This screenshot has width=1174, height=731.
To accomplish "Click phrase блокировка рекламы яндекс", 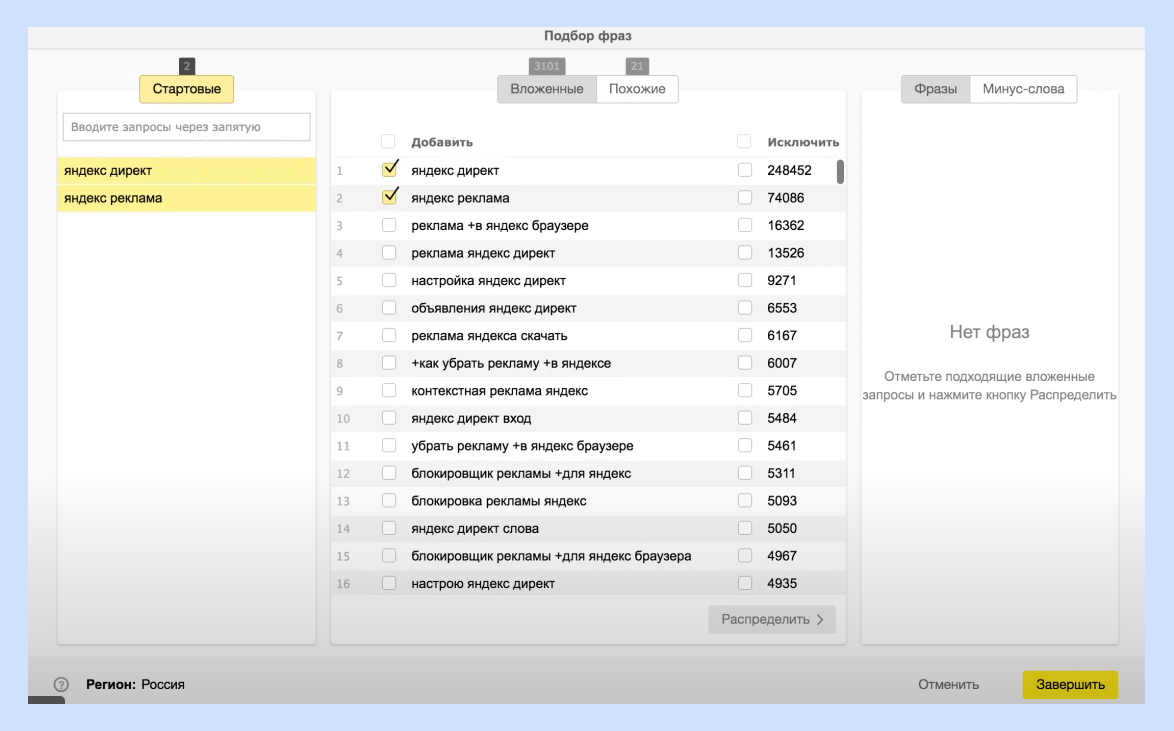I will 499,501.
